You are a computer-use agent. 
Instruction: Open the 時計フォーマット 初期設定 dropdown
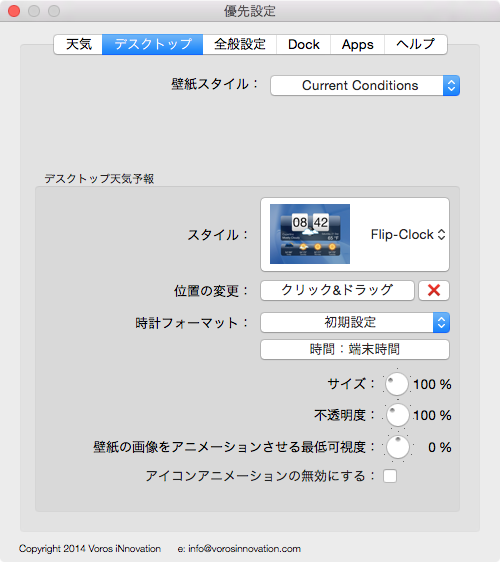click(x=355, y=323)
